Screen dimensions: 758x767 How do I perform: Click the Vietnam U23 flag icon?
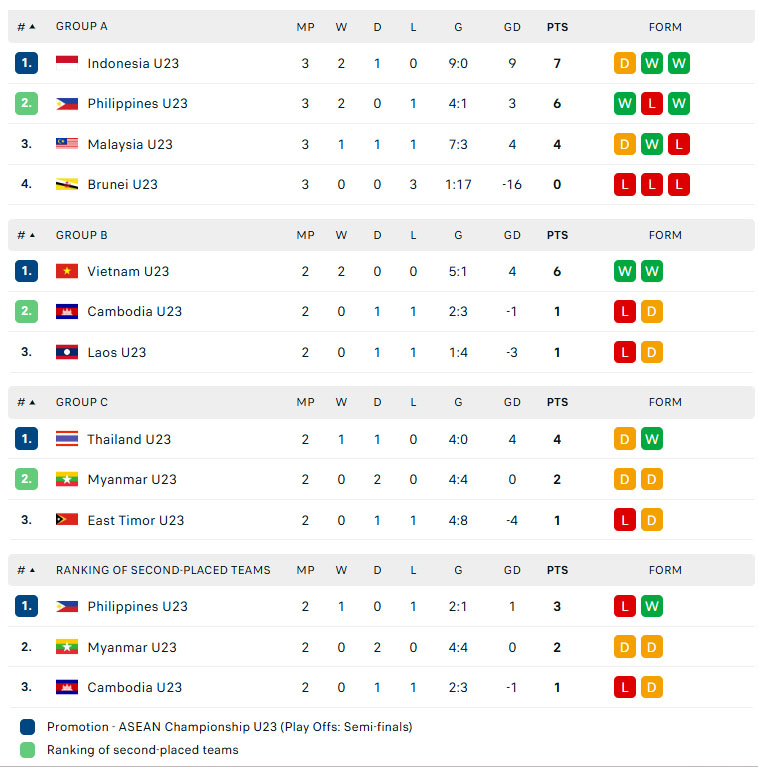pyautogui.click(x=67, y=271)
